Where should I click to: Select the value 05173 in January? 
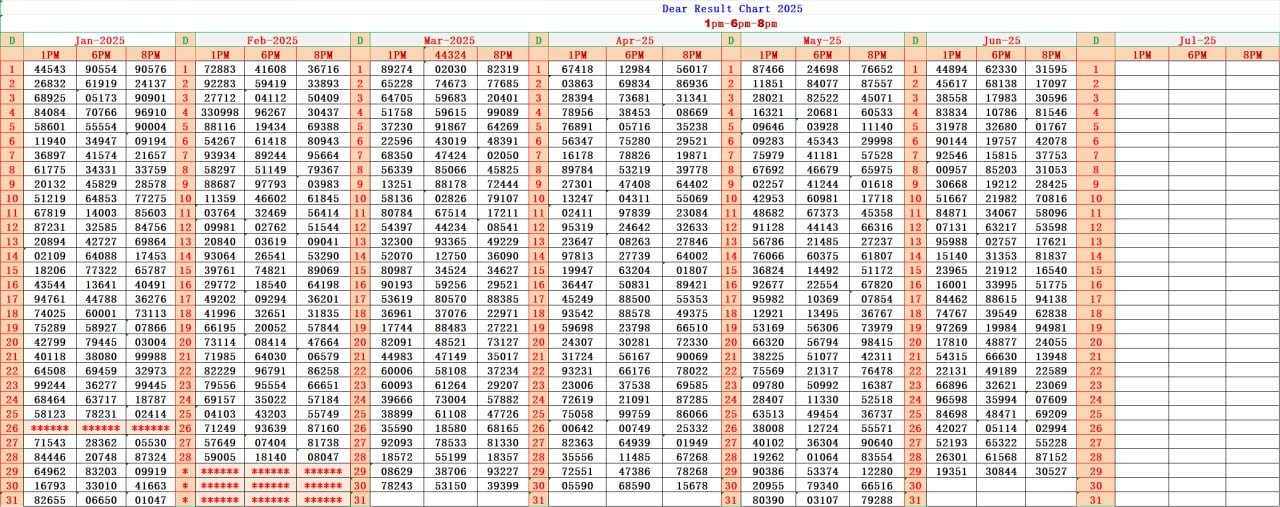[x=100, y=98]
